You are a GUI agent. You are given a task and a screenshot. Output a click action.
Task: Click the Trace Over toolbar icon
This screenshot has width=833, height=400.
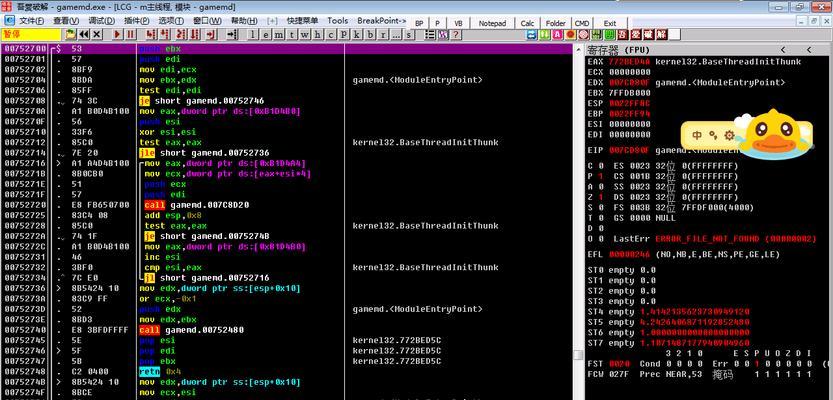[195, 35]
